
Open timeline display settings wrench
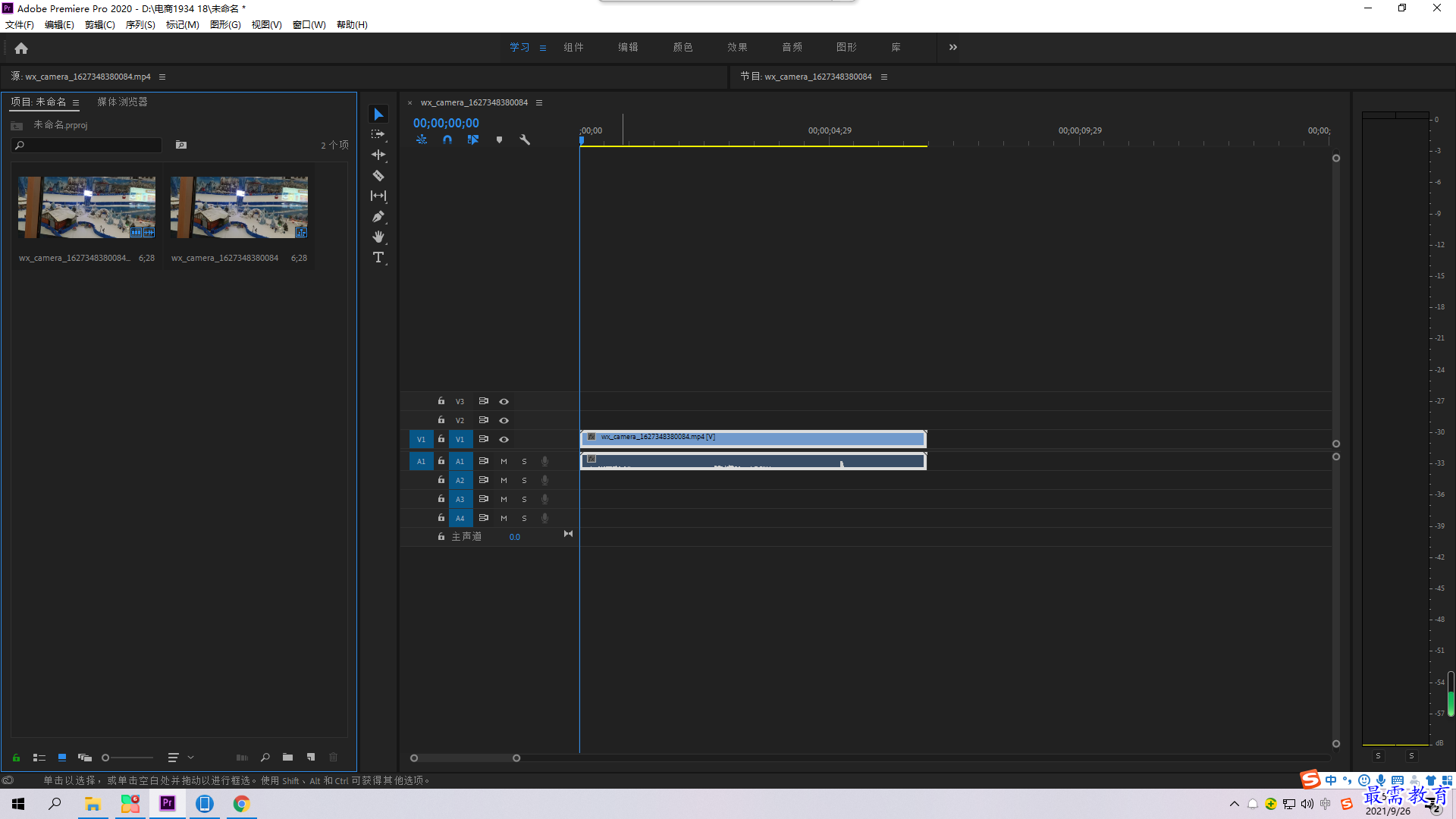click(525, 140)
